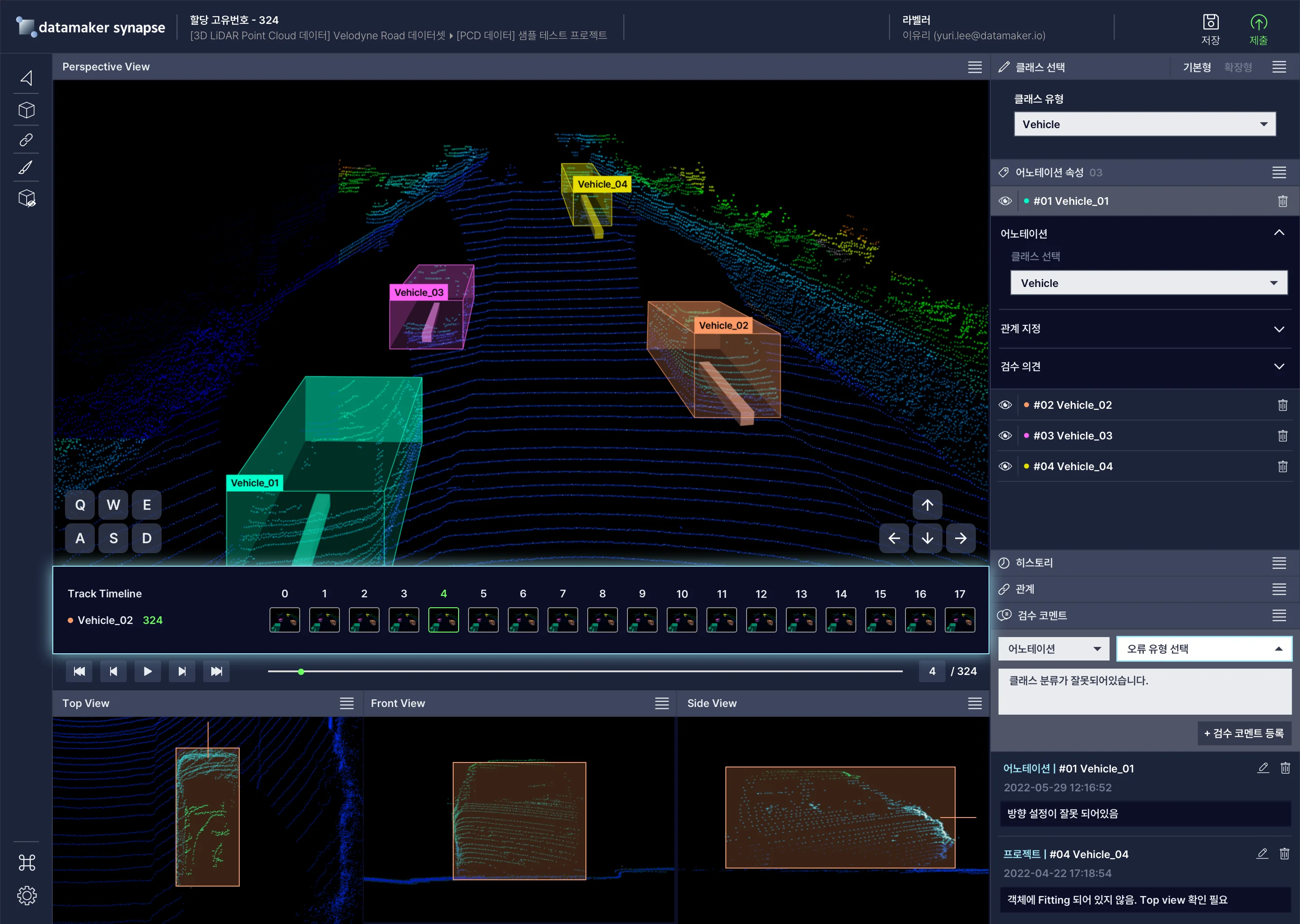Screen dimensions: 1300x924
Task: Select the cuboid tool in left sidebar
Action: pos(26,110)
